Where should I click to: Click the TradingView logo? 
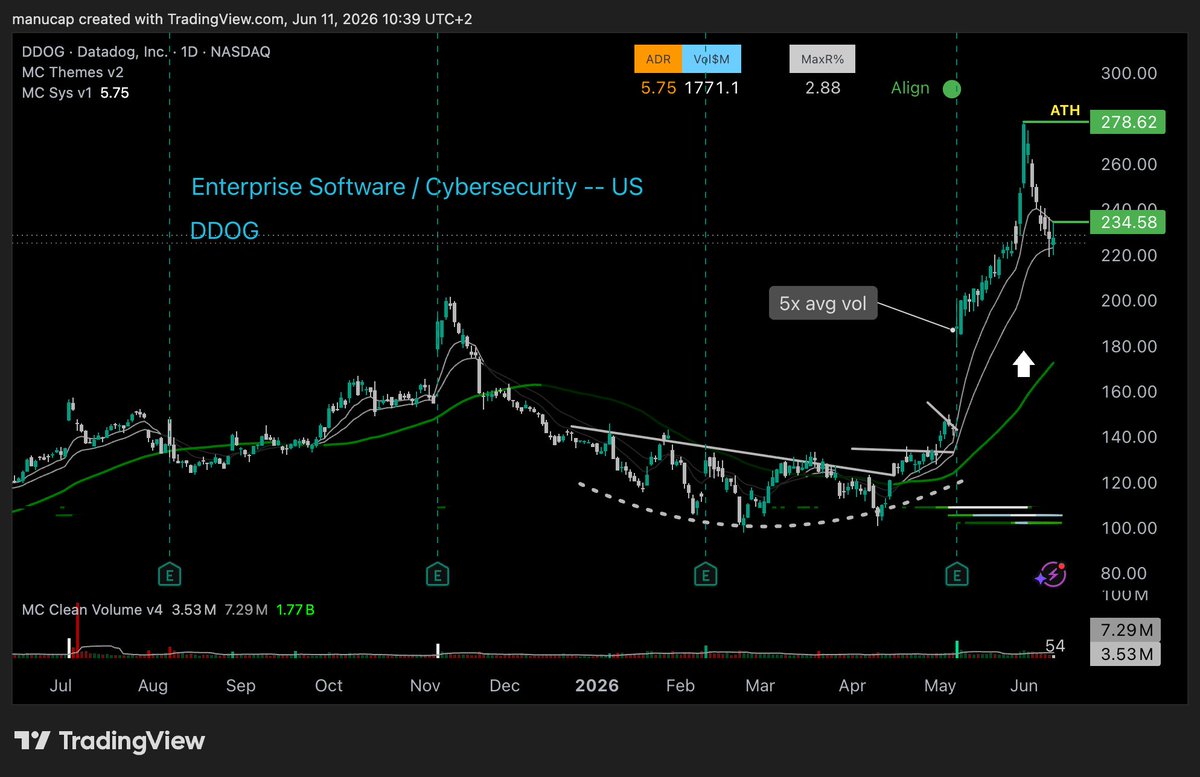pos(110,741)
